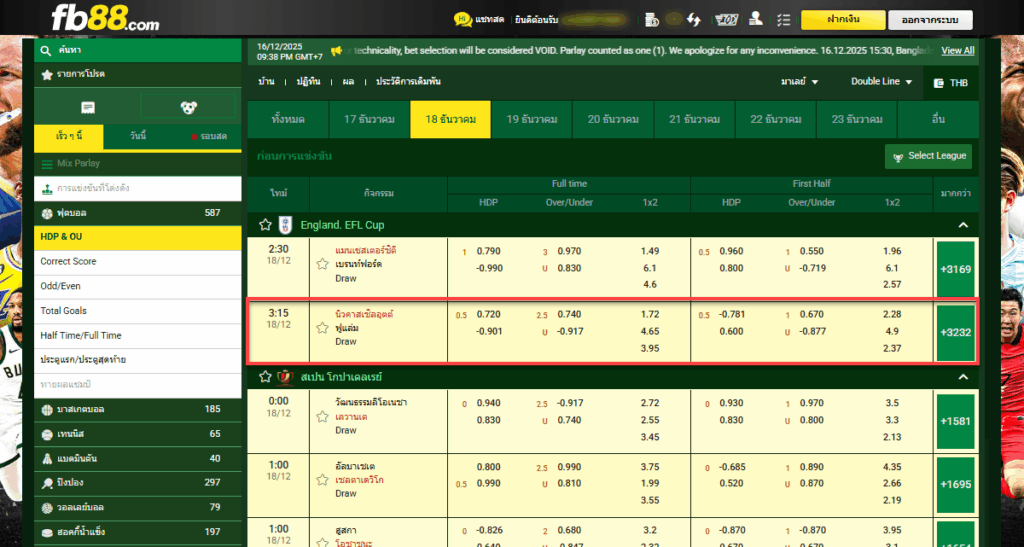Viewport: 1024px width, 547px height.
Task: Collapse the England. EFL Cup section
Action: tap(963, 225)
